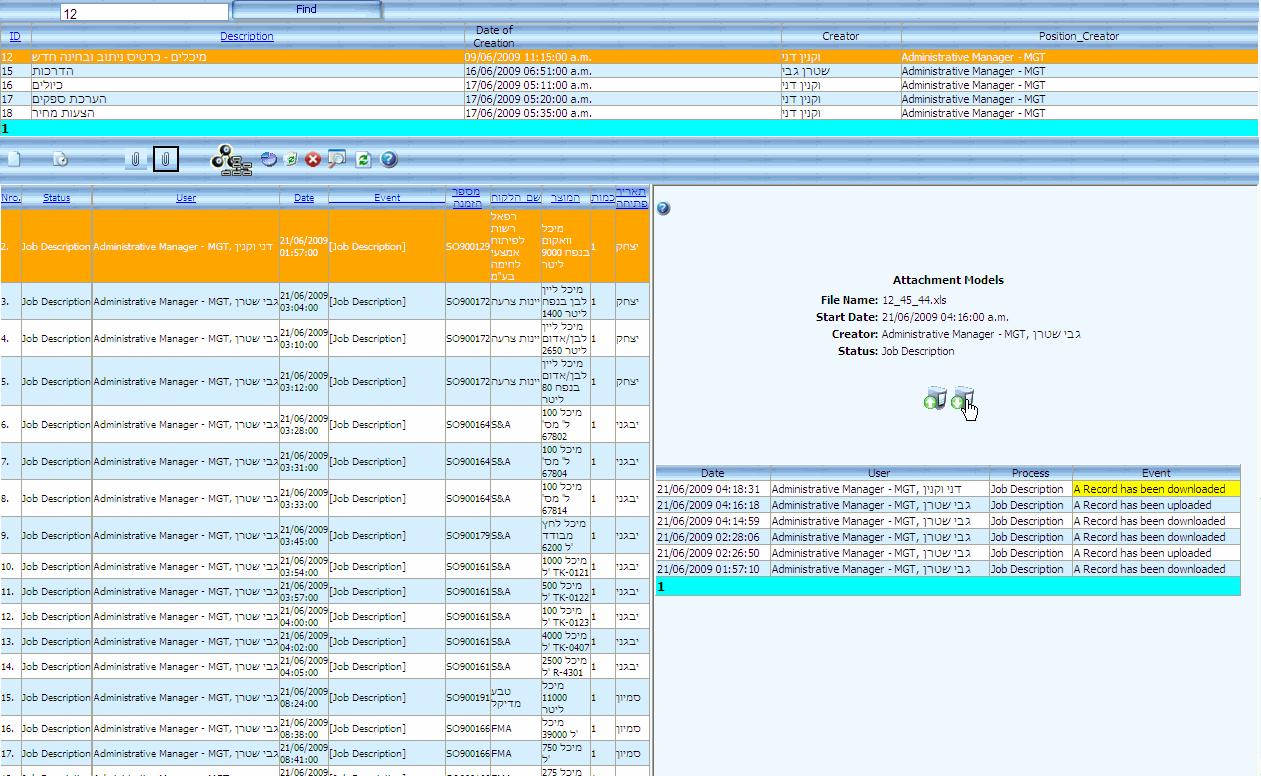Click the green arrows document icon

(x=290, y=159)
